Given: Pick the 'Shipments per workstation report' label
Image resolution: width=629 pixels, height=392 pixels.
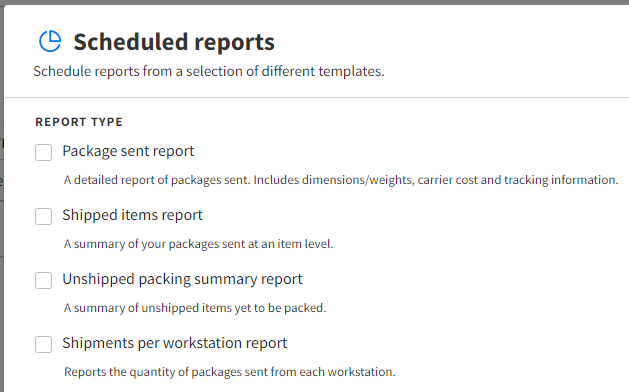Looking at the screenshot, I should click(174, 343).
